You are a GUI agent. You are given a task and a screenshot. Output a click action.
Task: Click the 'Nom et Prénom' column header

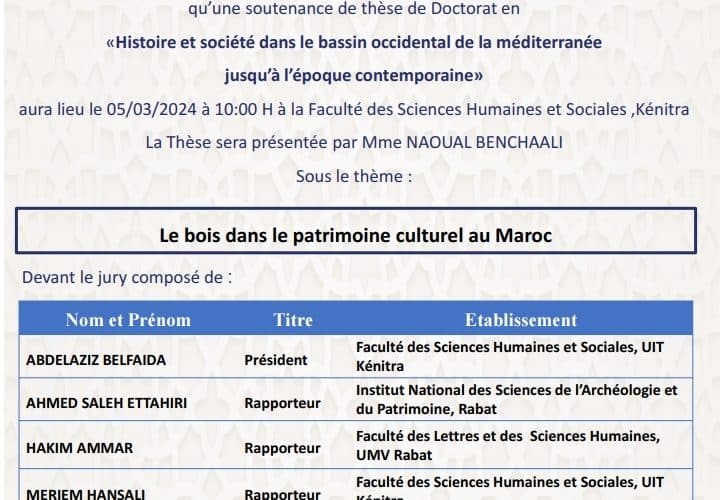(128, 320)
